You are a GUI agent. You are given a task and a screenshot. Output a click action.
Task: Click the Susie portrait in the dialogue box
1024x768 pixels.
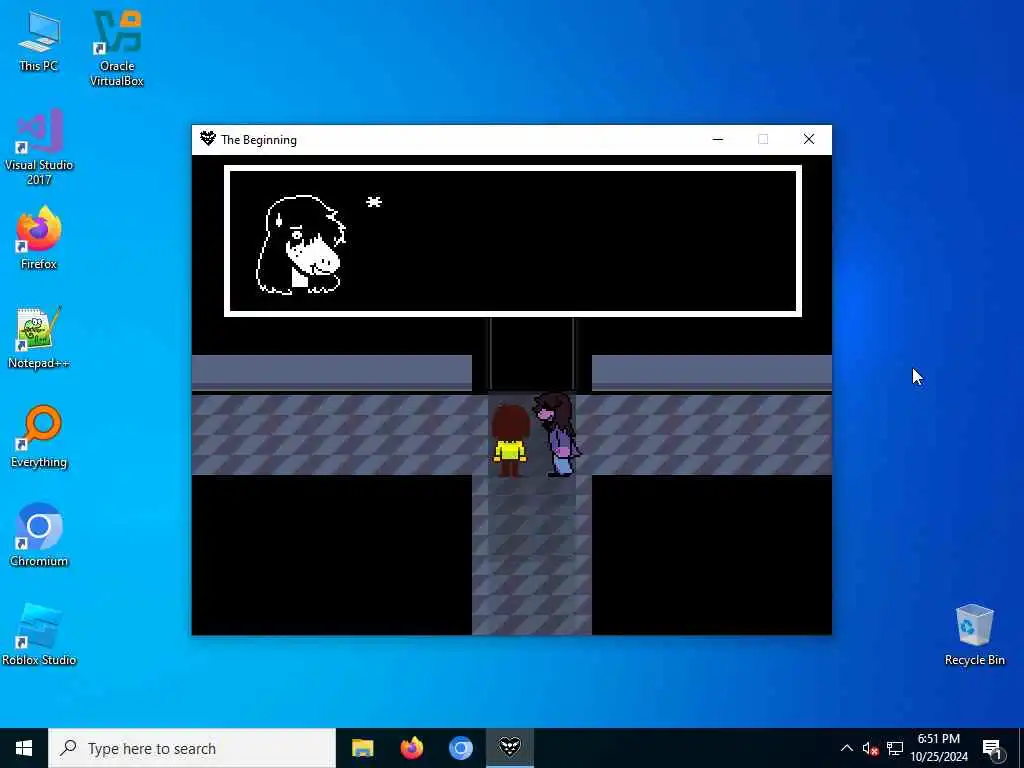click(301, 244)
